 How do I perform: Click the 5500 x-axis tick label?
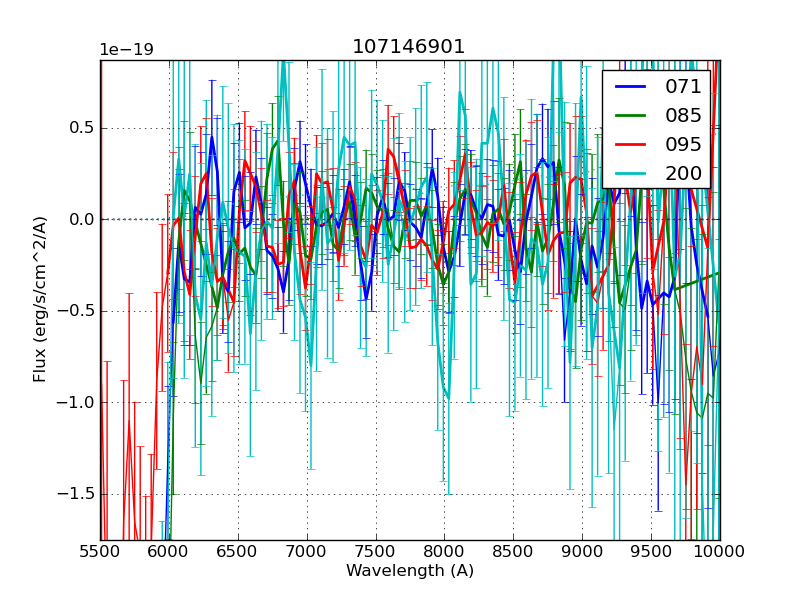click(100, 551)
